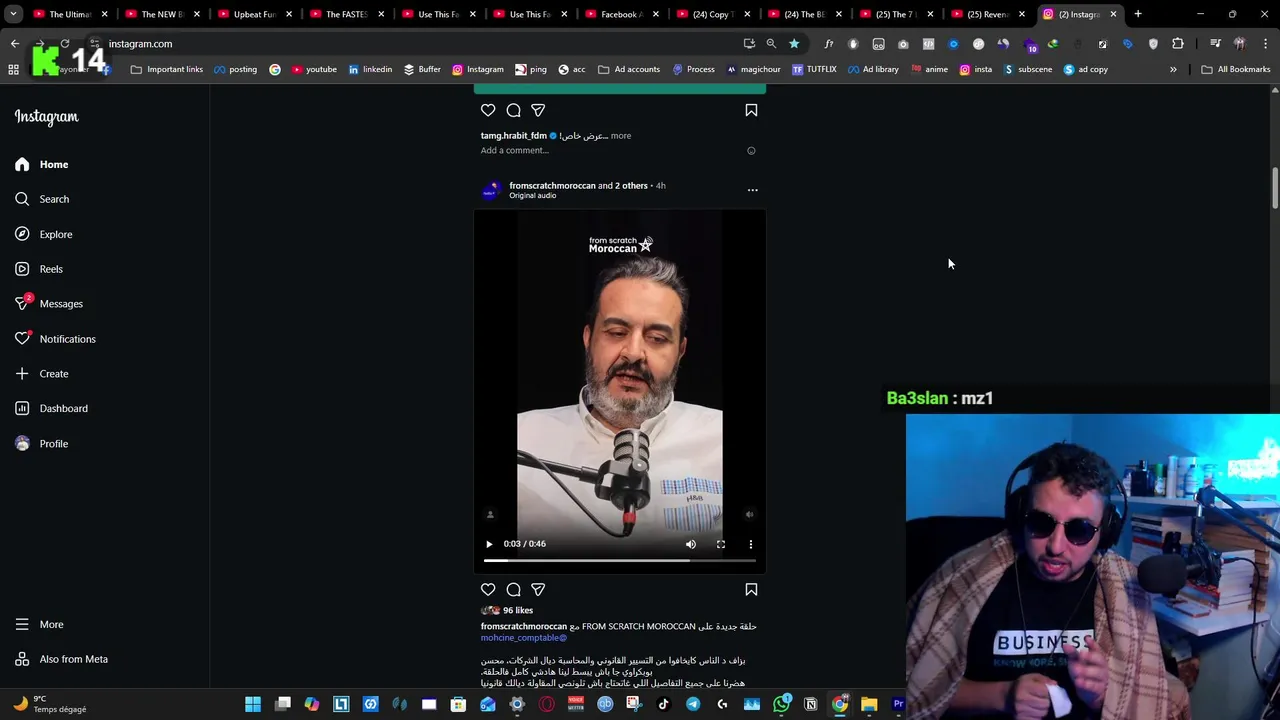Like the tamg.harabit_fdm post
Screen dimensions: 1280x720
[x=488, y=110]
